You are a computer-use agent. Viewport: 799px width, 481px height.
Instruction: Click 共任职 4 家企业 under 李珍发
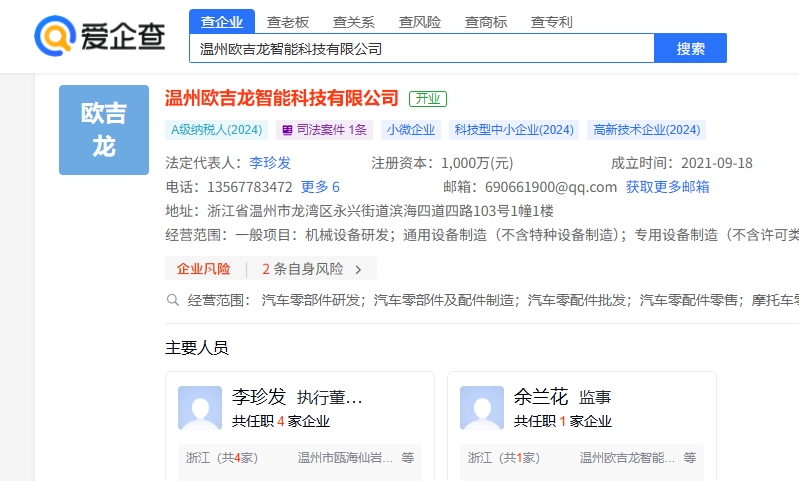coord(281,421)
